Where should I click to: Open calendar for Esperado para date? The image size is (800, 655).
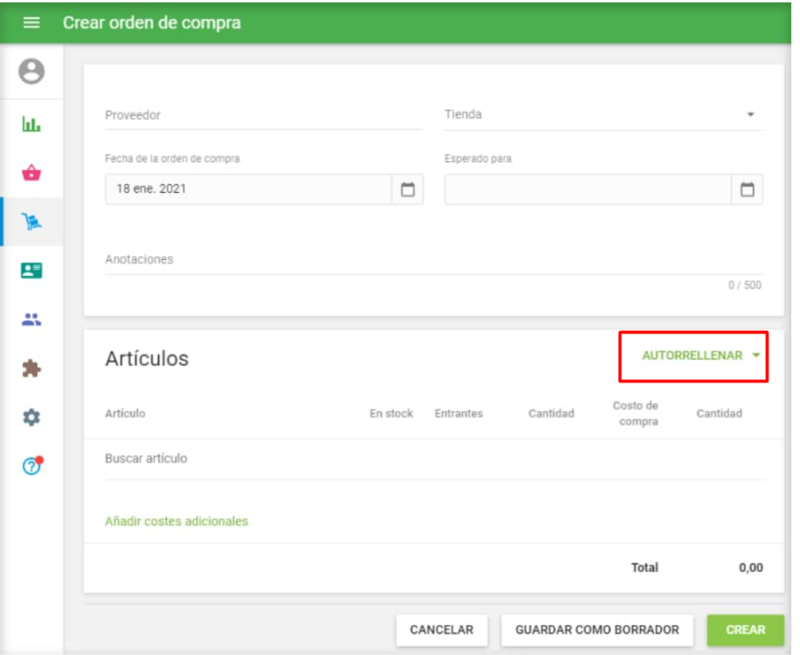click(x=747, y=189)
